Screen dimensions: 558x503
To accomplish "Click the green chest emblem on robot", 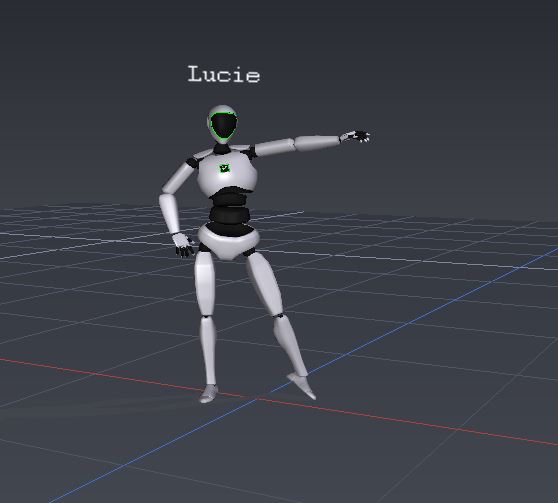I will pyautogui.click(x=225, y=168).
